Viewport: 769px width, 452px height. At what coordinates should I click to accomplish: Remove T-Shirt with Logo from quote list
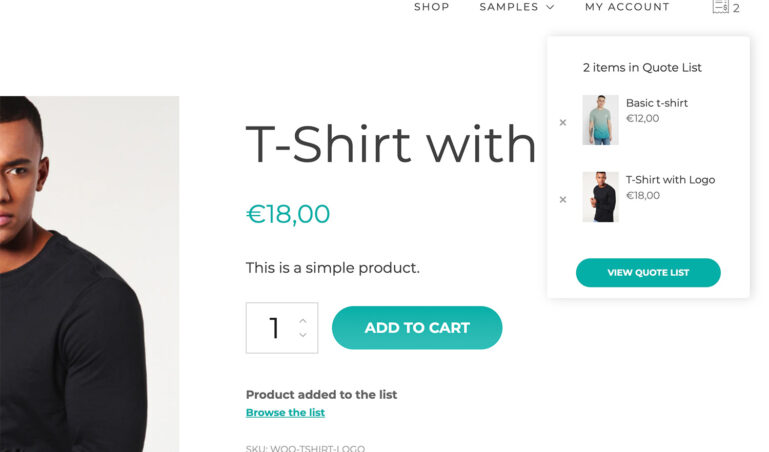pos(563,199)
